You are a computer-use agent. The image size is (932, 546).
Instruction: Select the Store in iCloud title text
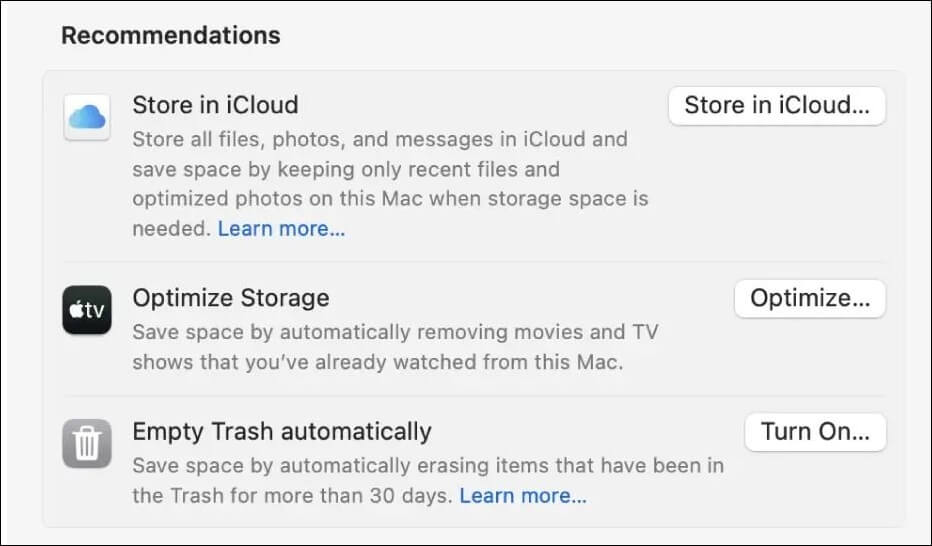[x=215, y=105]
